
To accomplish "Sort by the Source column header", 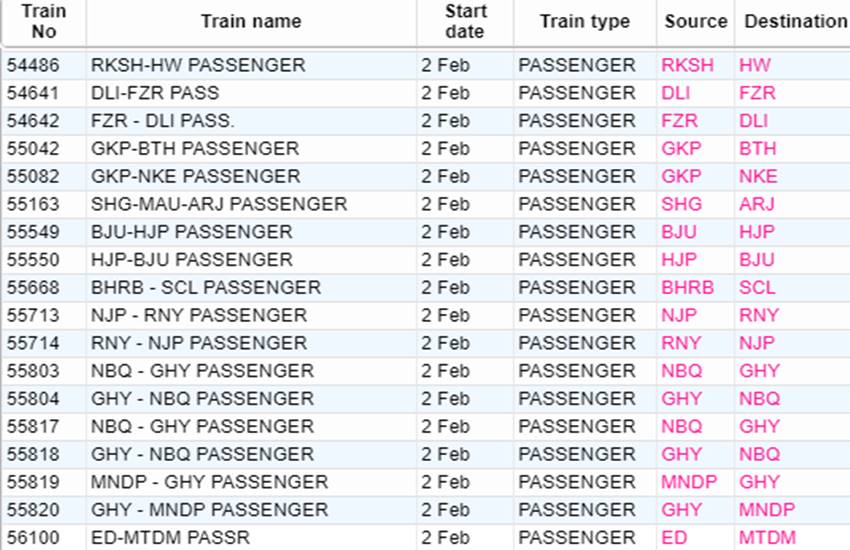I will 696,22.
